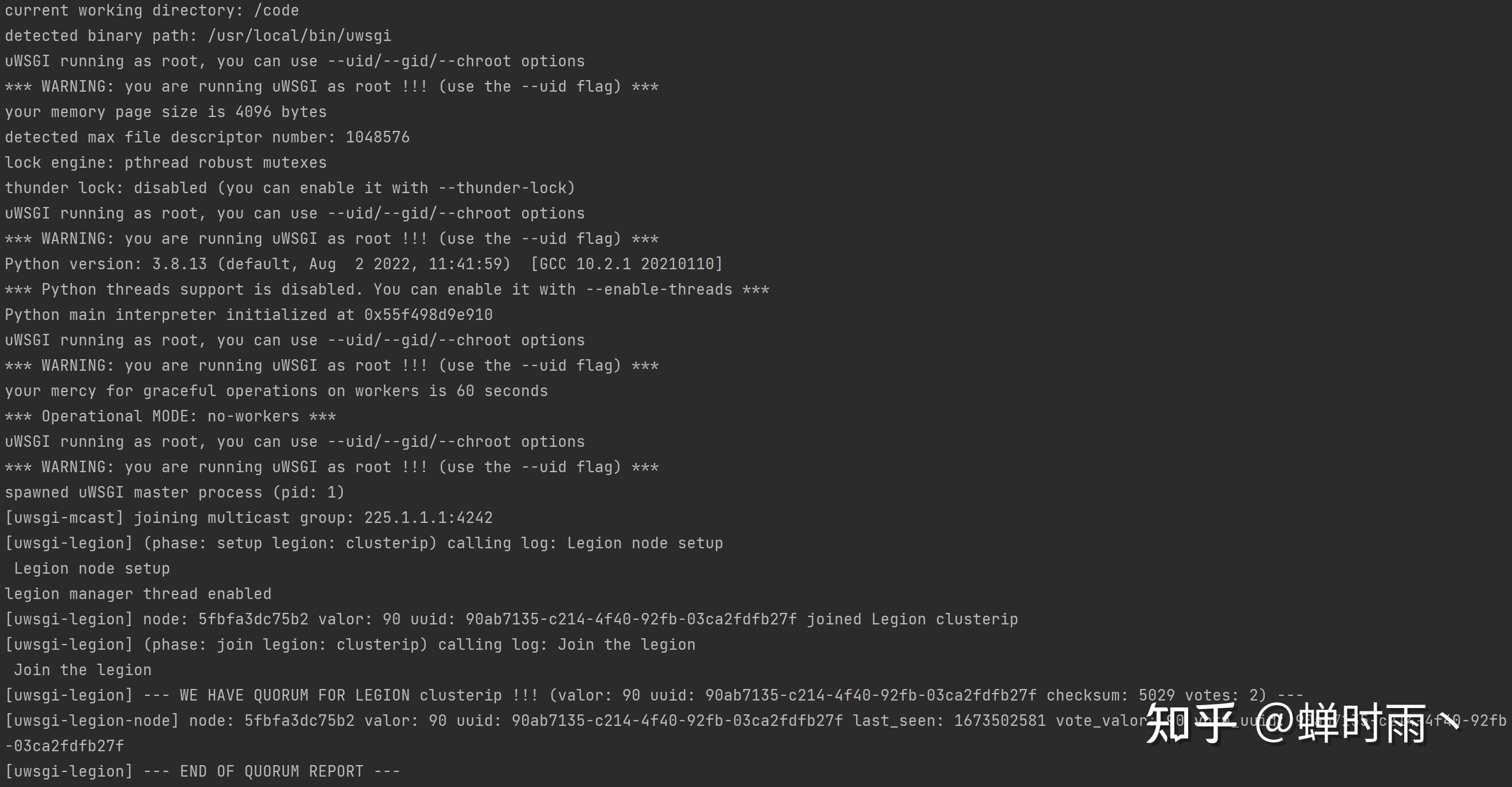1512x787 pixels.
Task: Click the "joined Legion clusterip" text
Action: tap(912, 619)
